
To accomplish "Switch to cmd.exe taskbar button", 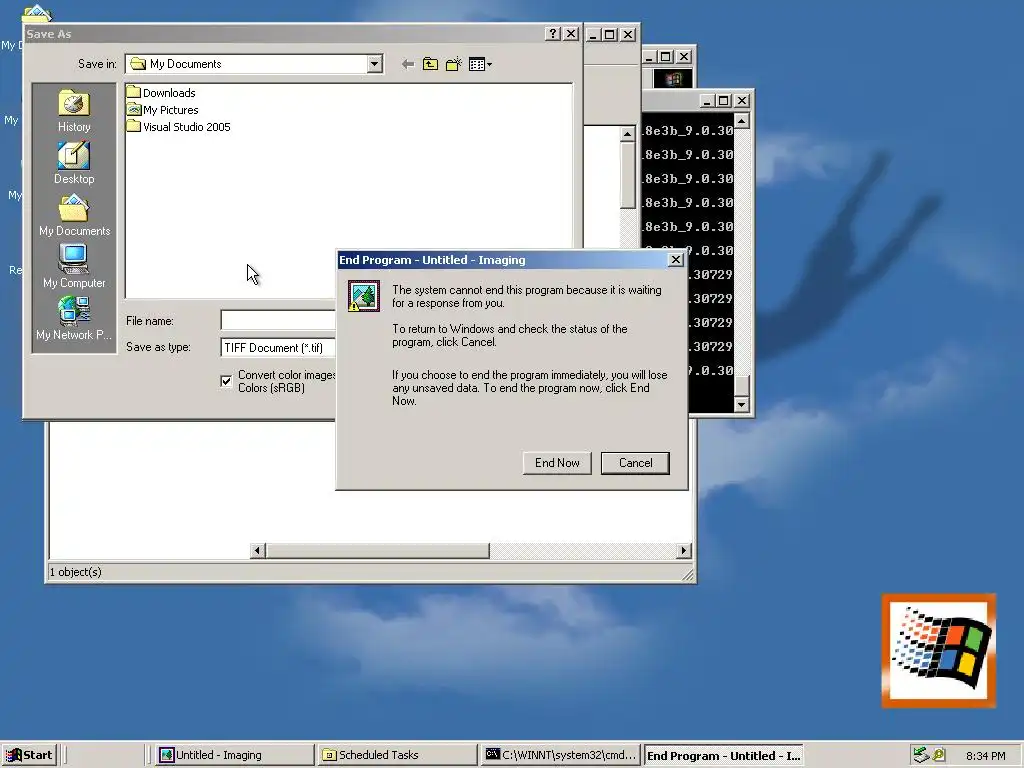I will pyautogui.click(x=562, y=755).
